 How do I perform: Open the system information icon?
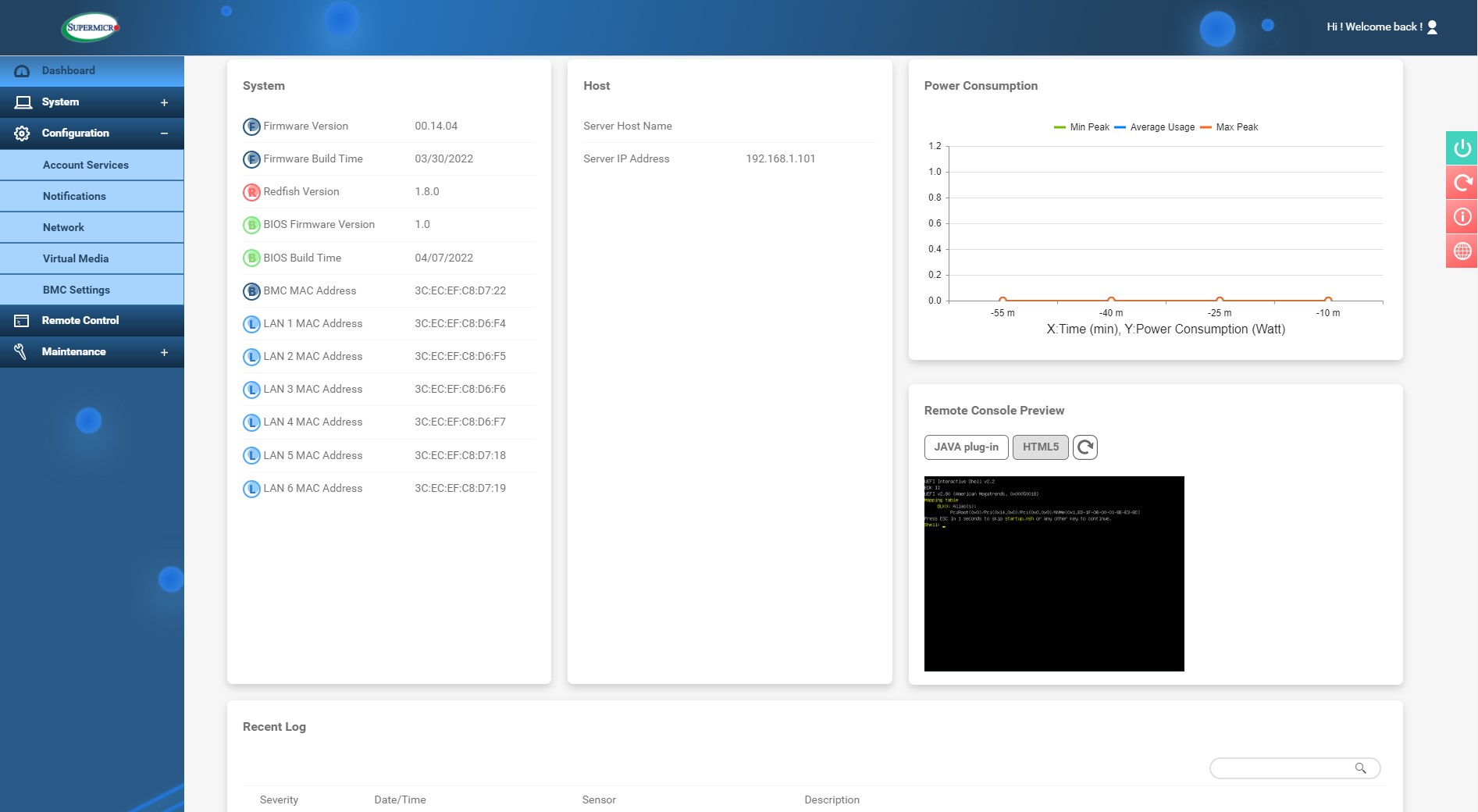[x=1462, y=217]
